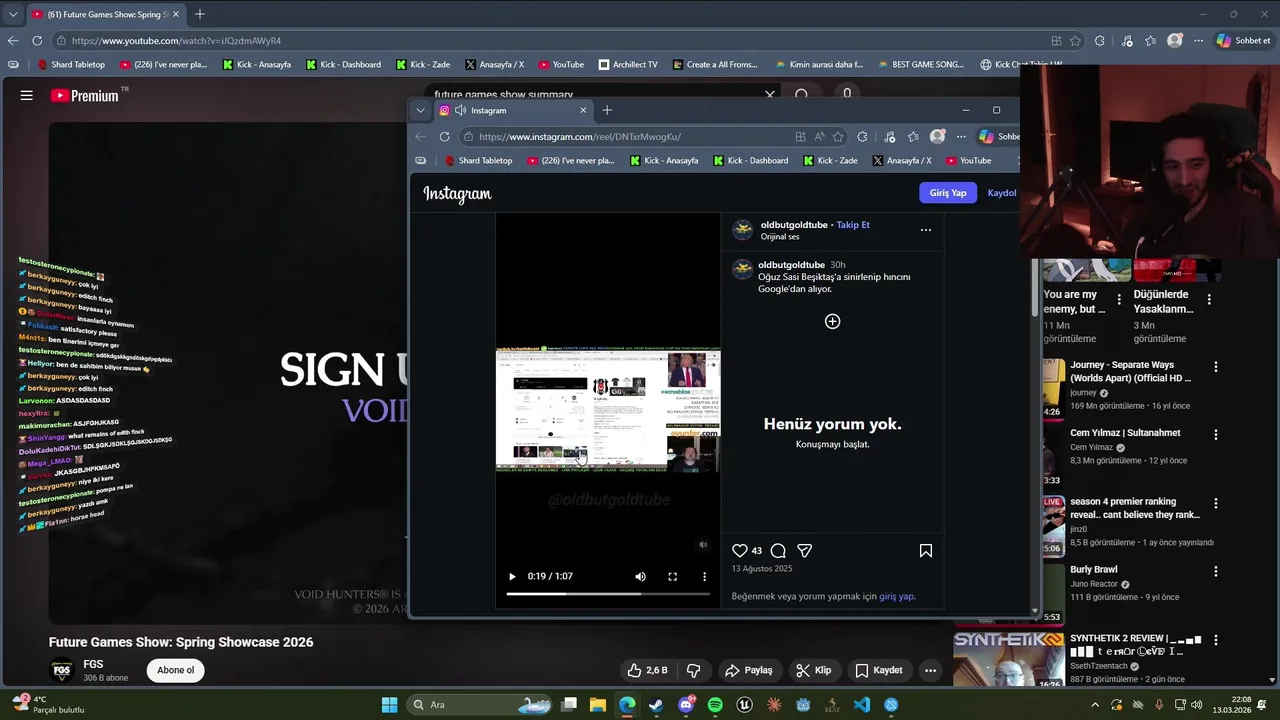The image size is (1280, 720).
Task: Subscribe with Abone ol button
Action: pos(175,670)
